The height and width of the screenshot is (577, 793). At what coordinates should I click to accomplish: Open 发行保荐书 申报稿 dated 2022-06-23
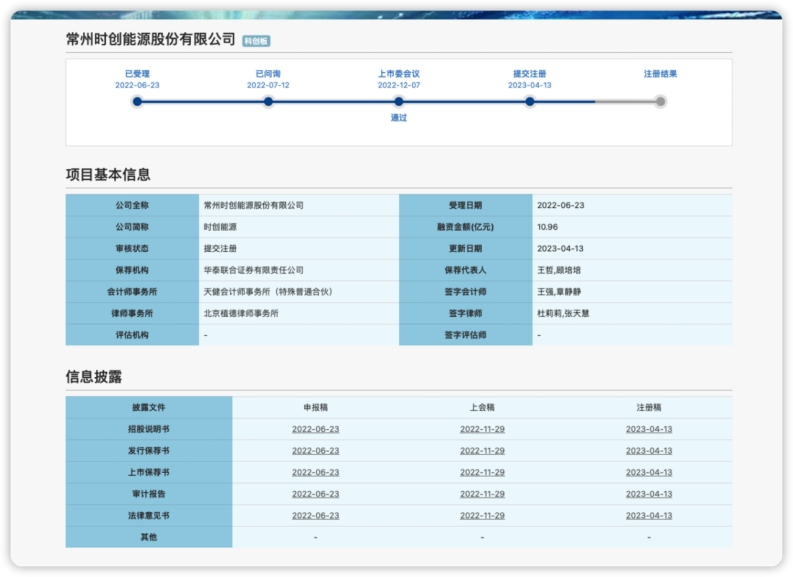[316, 451]
